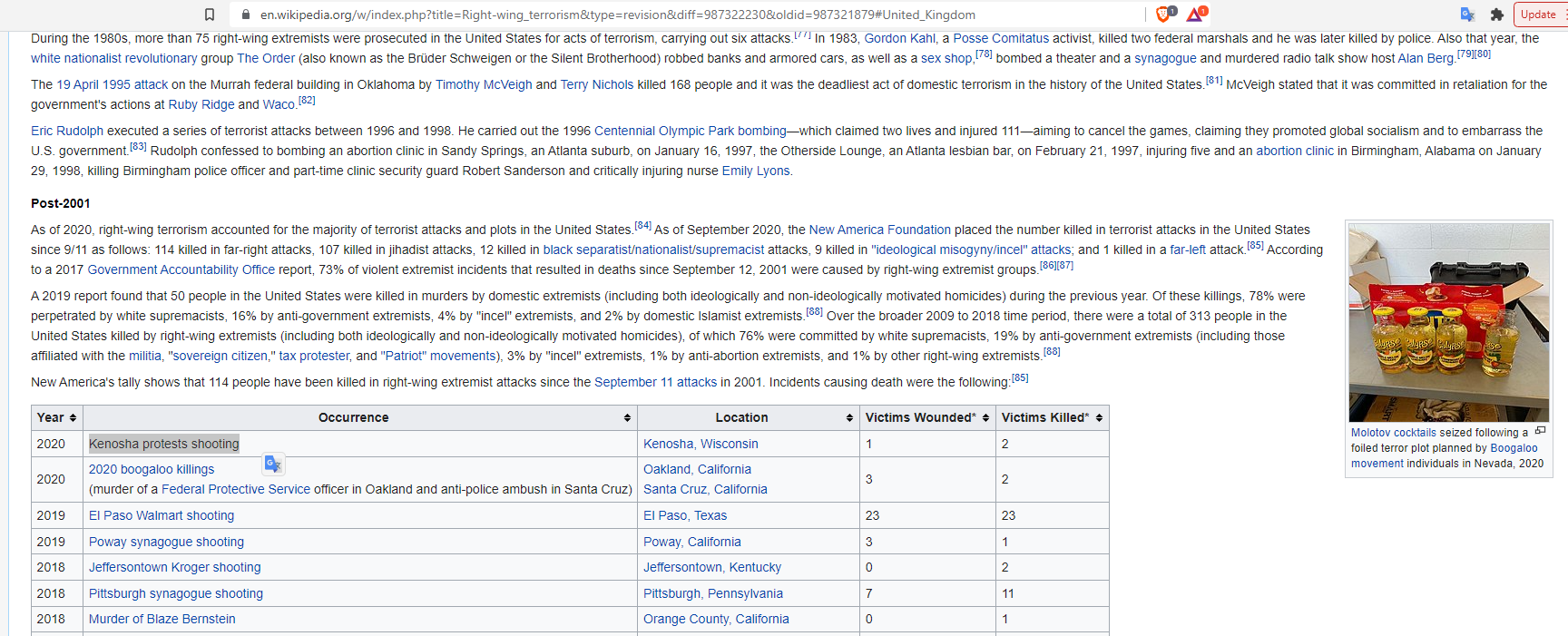Image resolution: width=1568 pixels, height=636 pixels.
Task: Click citation reference [82] after Waco
Action: click(x=307, y=100)
